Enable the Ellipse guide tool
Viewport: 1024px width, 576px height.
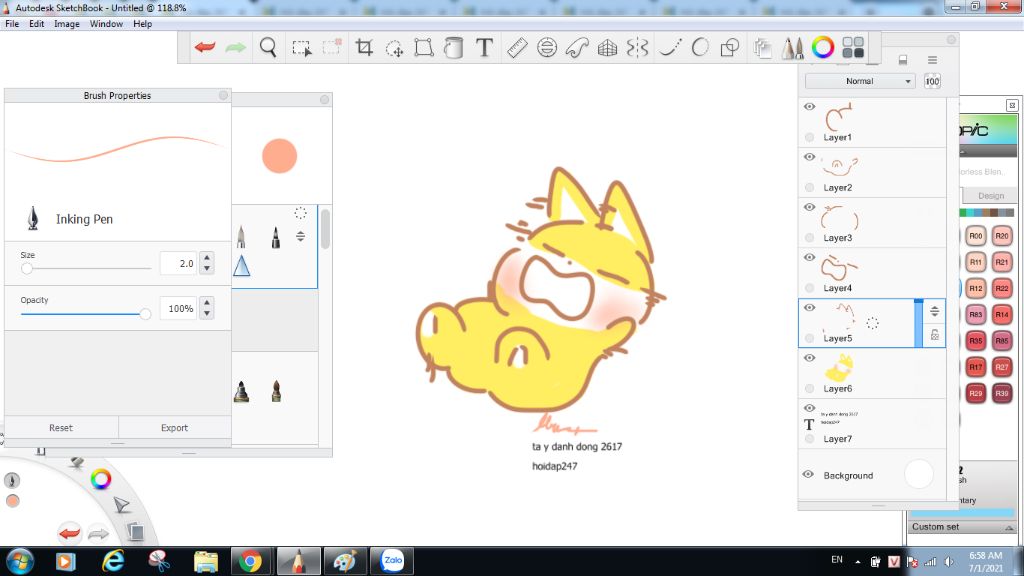(547, 47)
